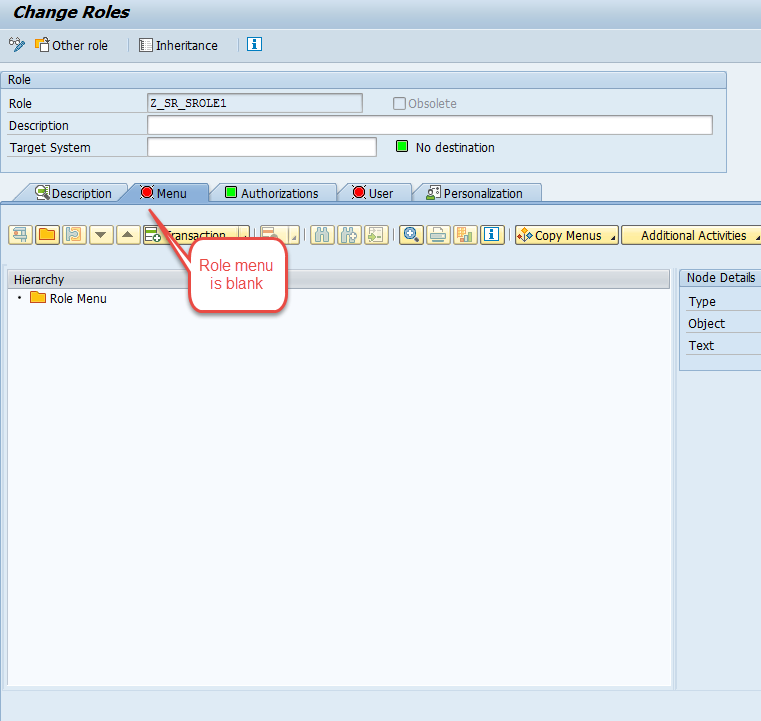Move node down with down arrow button
The height and width of the screenshot is (721, 761).
pos(101,235)
